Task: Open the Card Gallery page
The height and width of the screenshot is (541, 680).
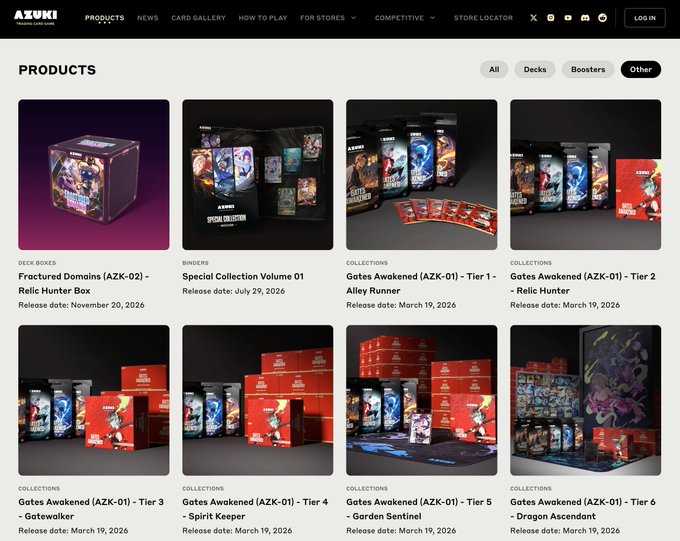Action: coord(198,18)
